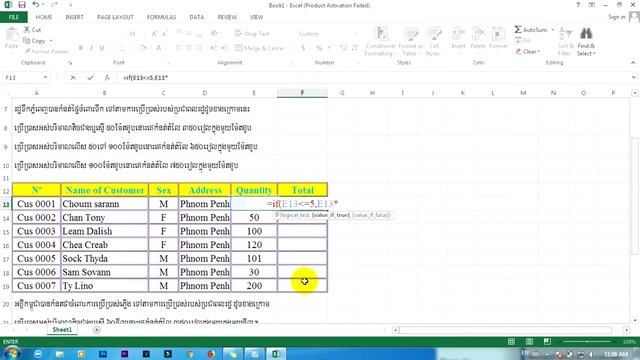Switch to the DATA tab

pyautogui.click(x=197, y=17)
